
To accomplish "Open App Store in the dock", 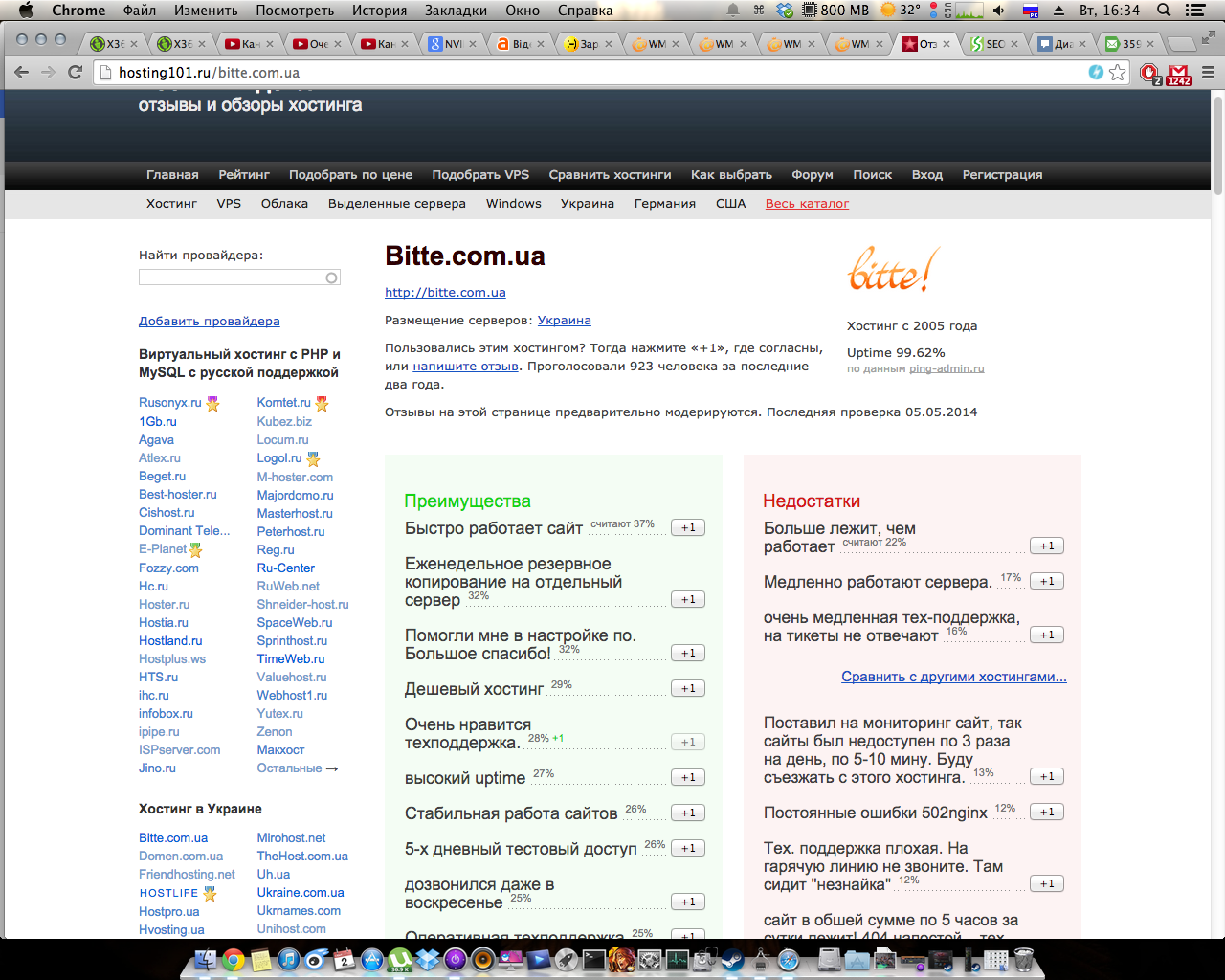I will click(371, 959).
